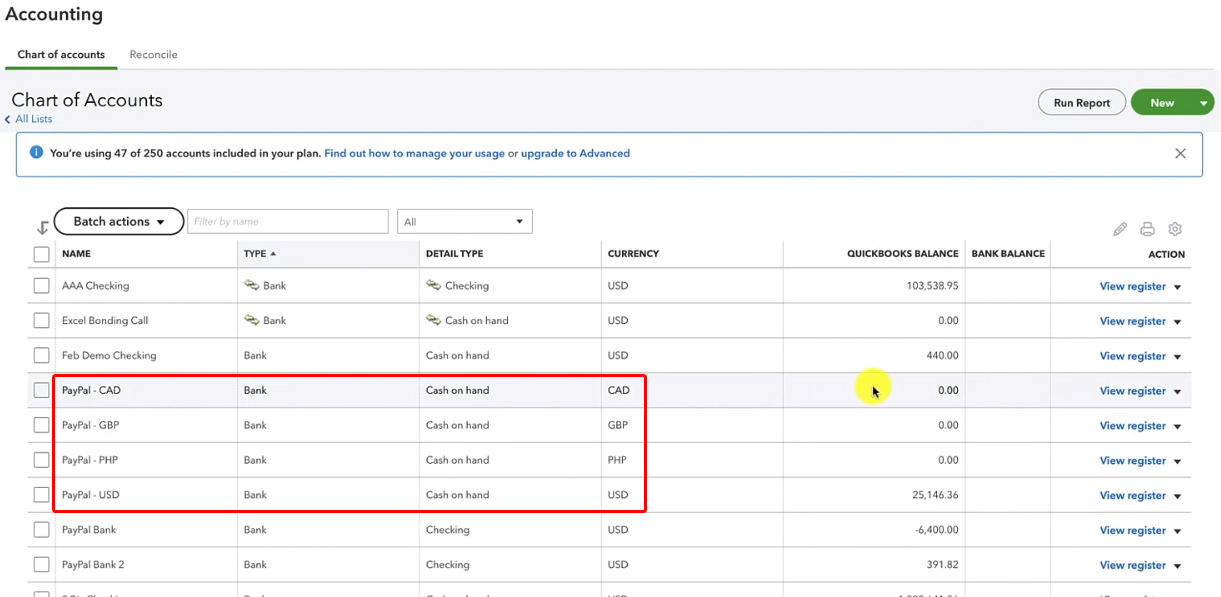Click the PHP currency cell

[x=617, y=460]
